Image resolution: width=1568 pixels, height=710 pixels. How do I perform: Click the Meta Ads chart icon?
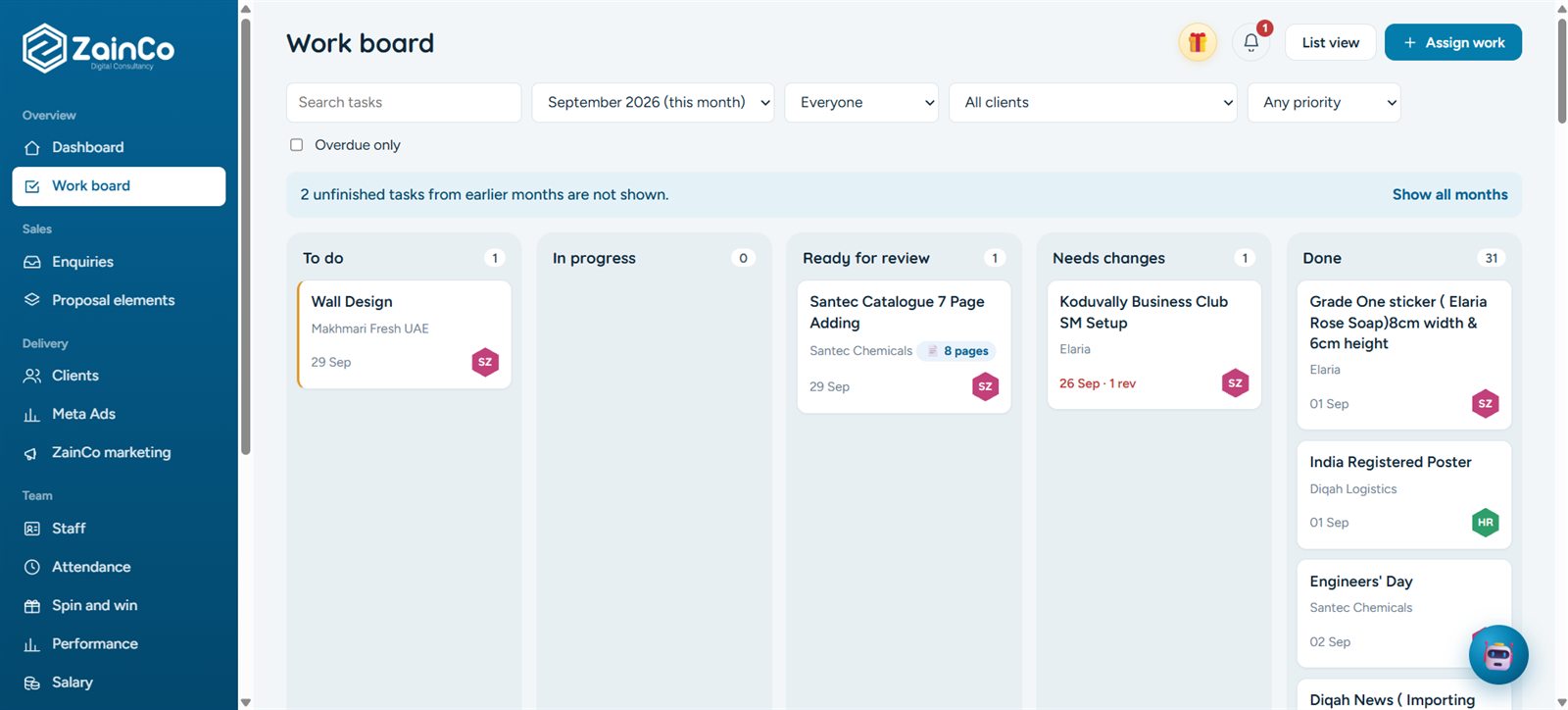click(x=32, y=414)
